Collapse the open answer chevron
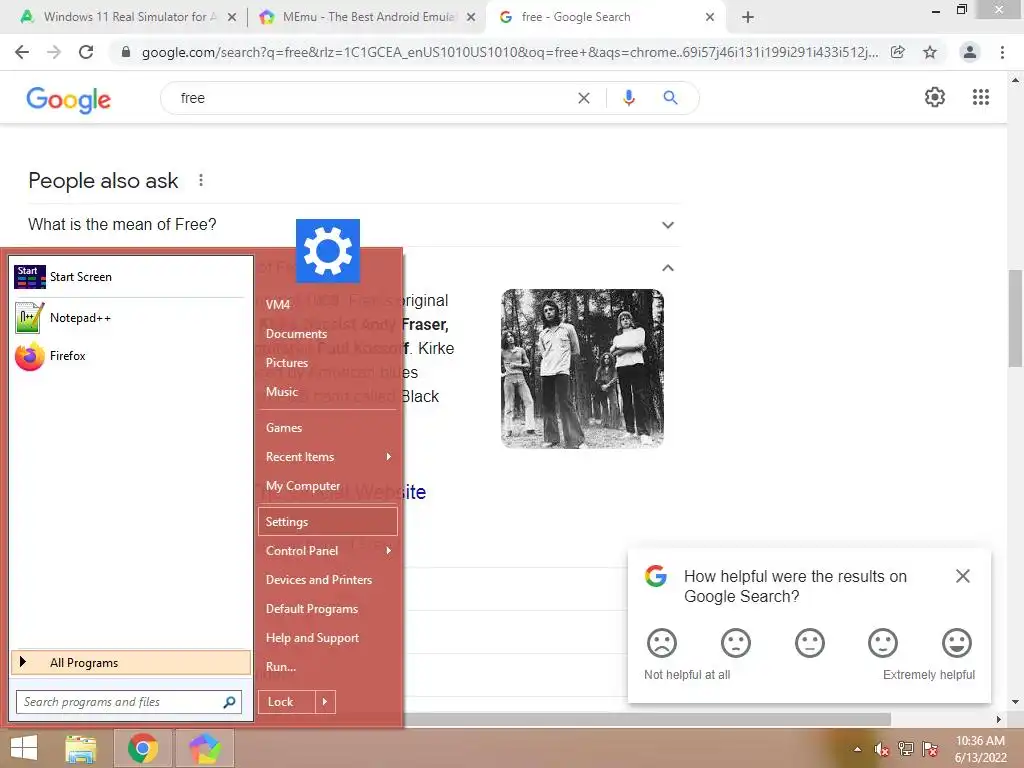1024x768 pixels. [667, 268]
